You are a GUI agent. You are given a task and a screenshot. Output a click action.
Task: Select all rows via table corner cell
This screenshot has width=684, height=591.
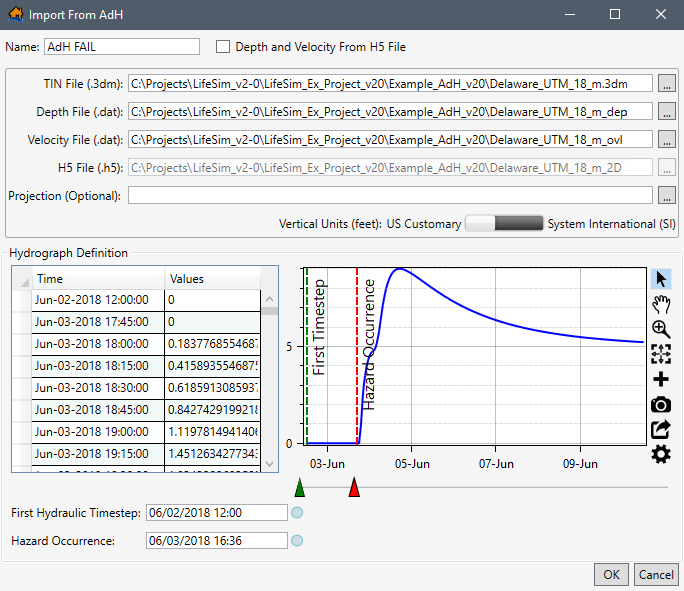click(22, 279)
